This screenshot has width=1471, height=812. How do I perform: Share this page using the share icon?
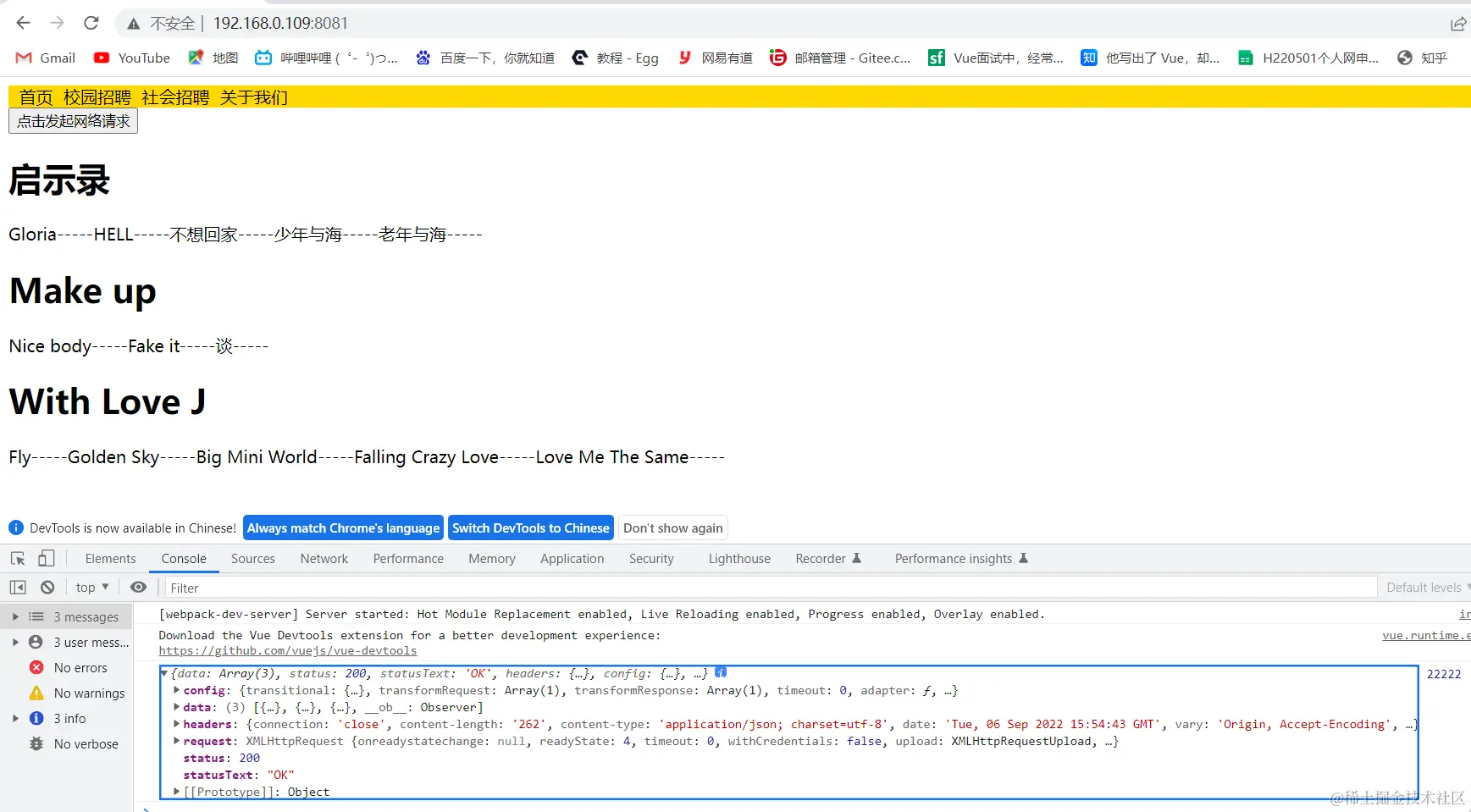pyautogui.click(x=1458, y=24)
